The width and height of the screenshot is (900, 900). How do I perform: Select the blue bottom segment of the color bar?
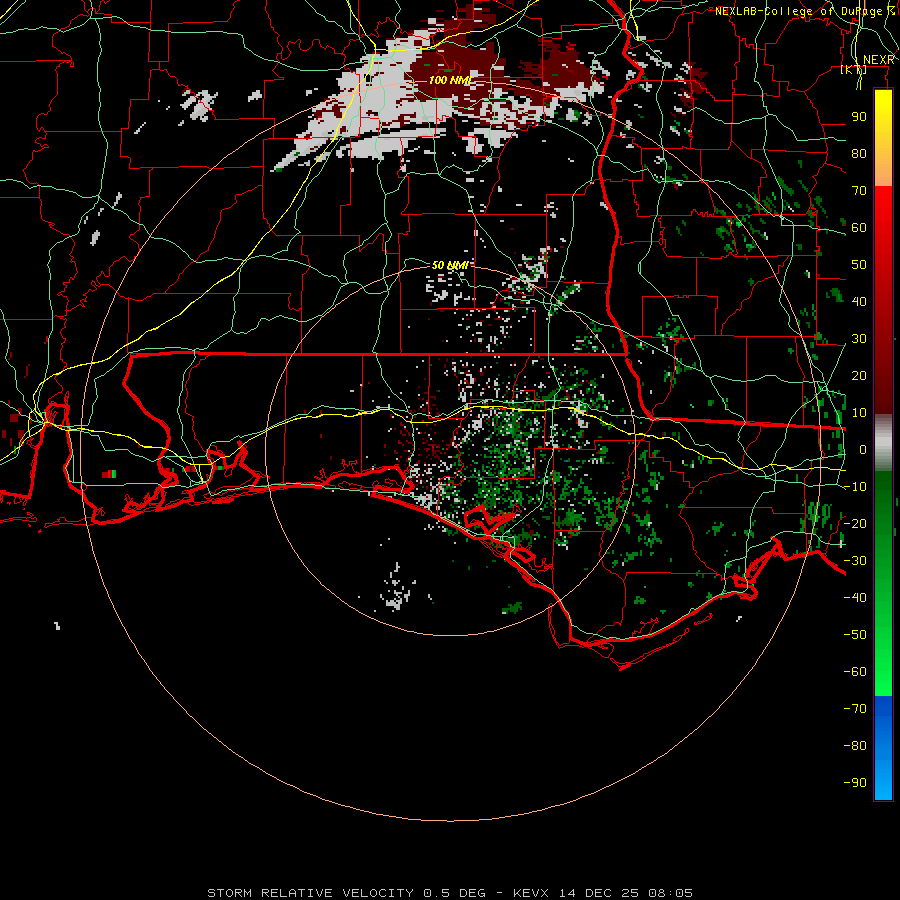tap(883, 748)
